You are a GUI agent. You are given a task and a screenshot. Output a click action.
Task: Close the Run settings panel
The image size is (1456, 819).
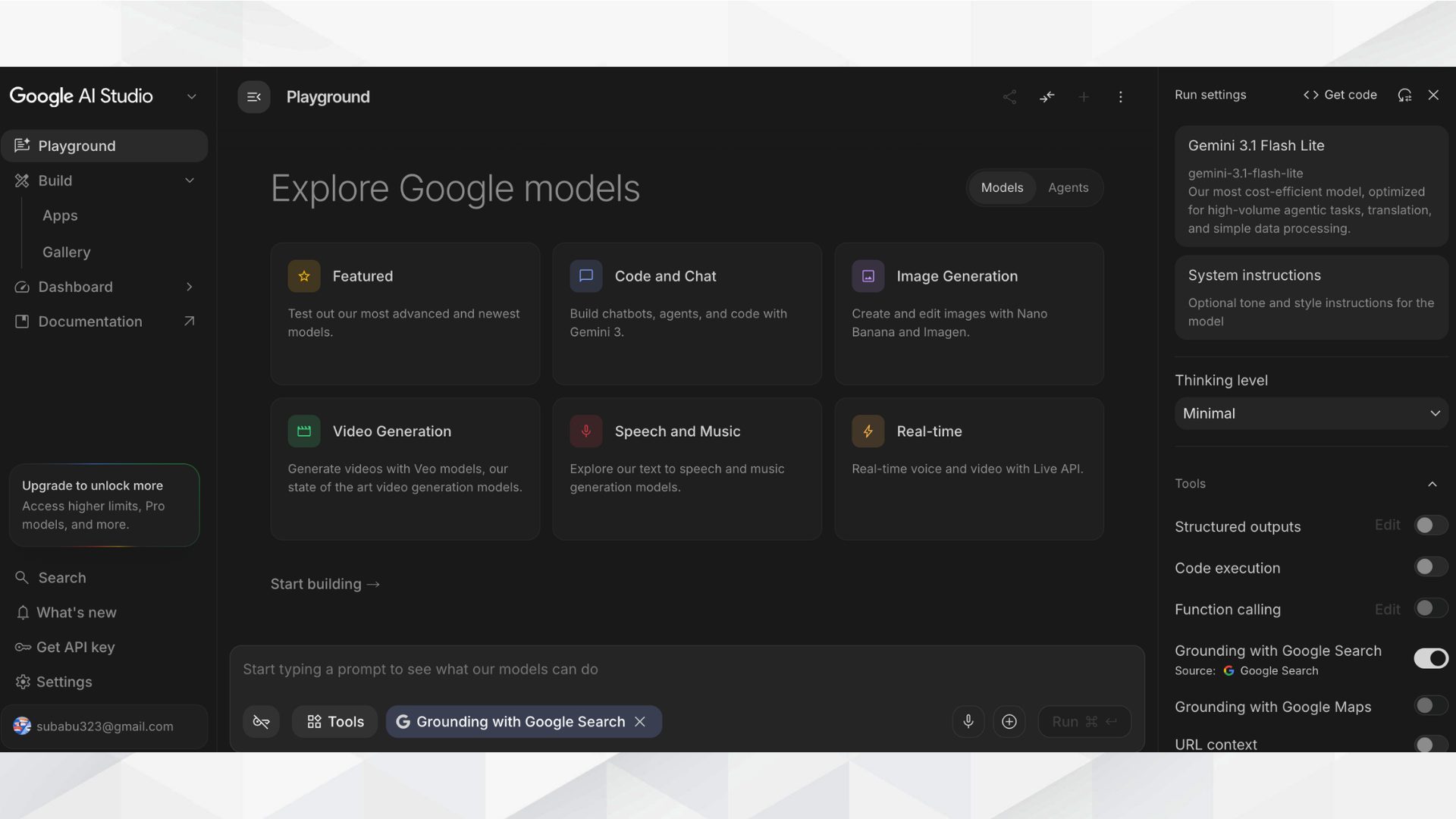pos(1433,95)
